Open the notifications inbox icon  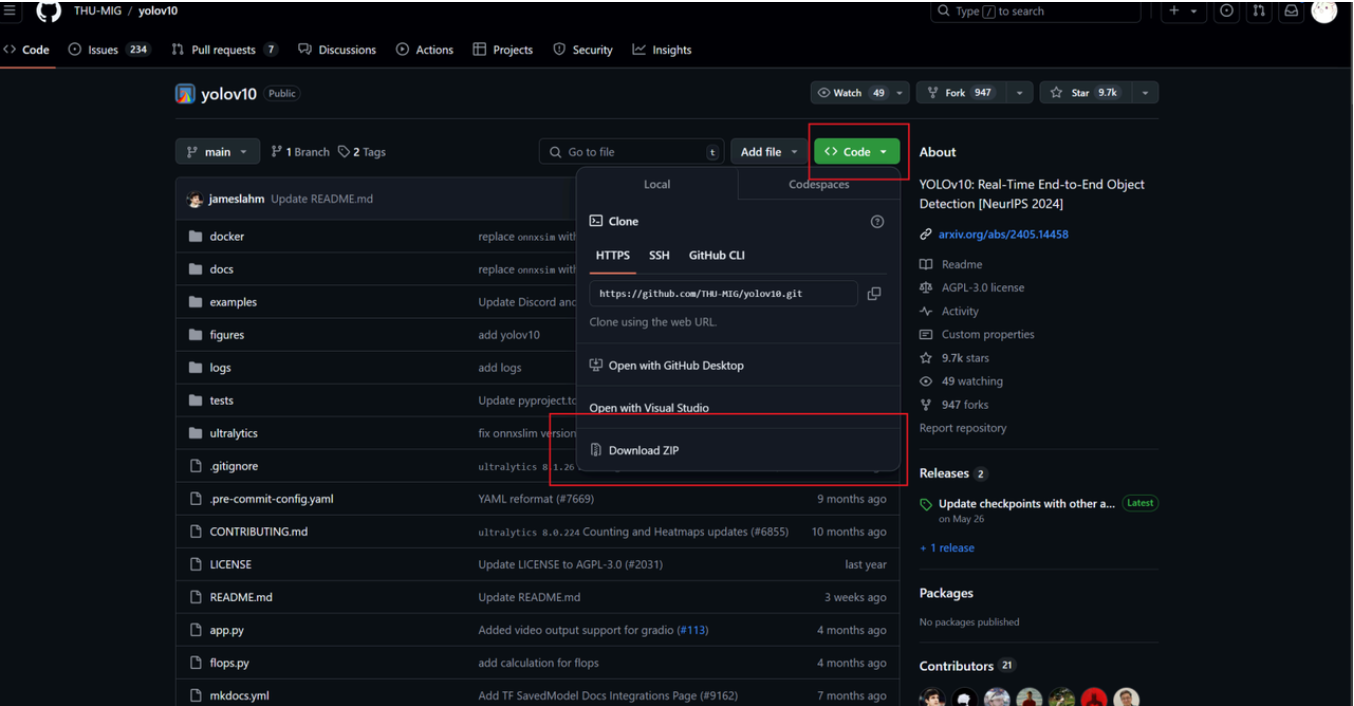pyautogui.click(x=1291, y=11)
